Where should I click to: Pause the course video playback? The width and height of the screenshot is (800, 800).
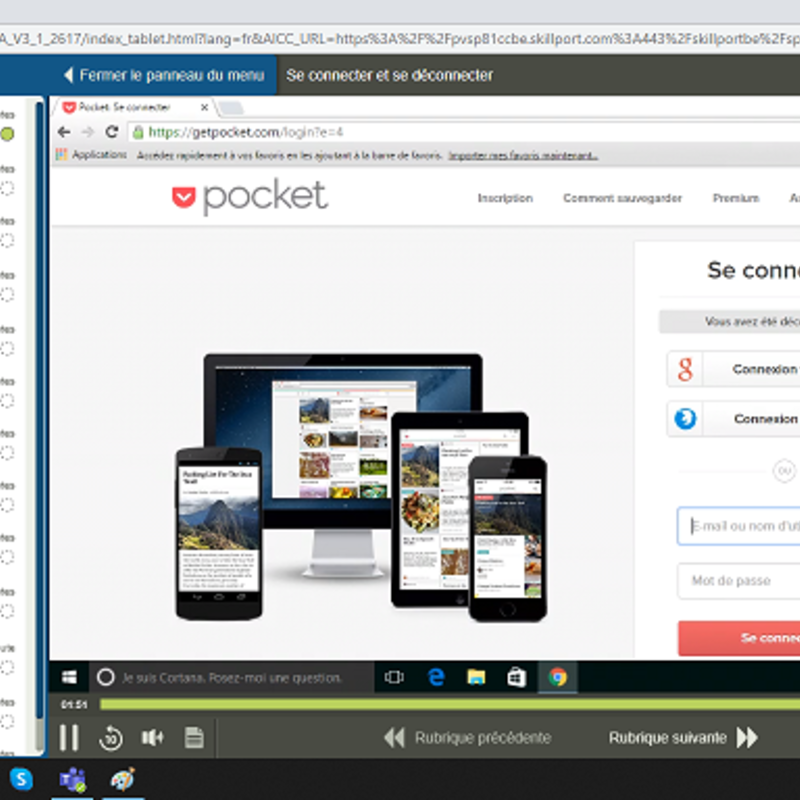tap(68, 737)
